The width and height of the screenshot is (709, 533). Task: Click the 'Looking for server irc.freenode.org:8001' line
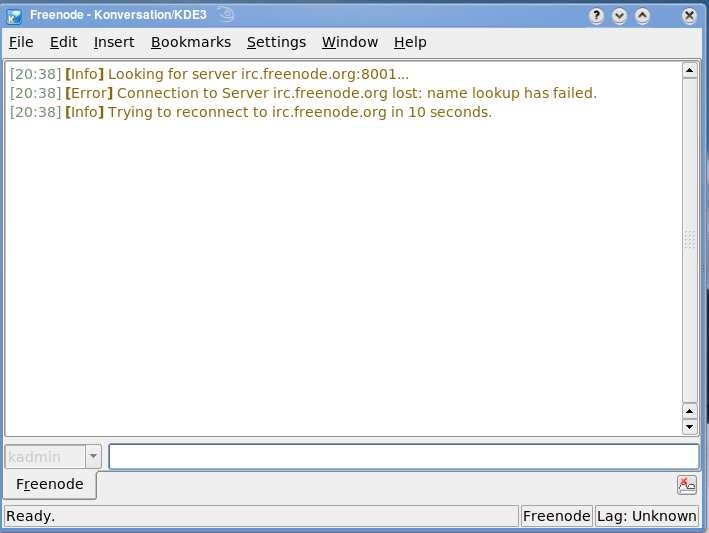pos(209,74)
